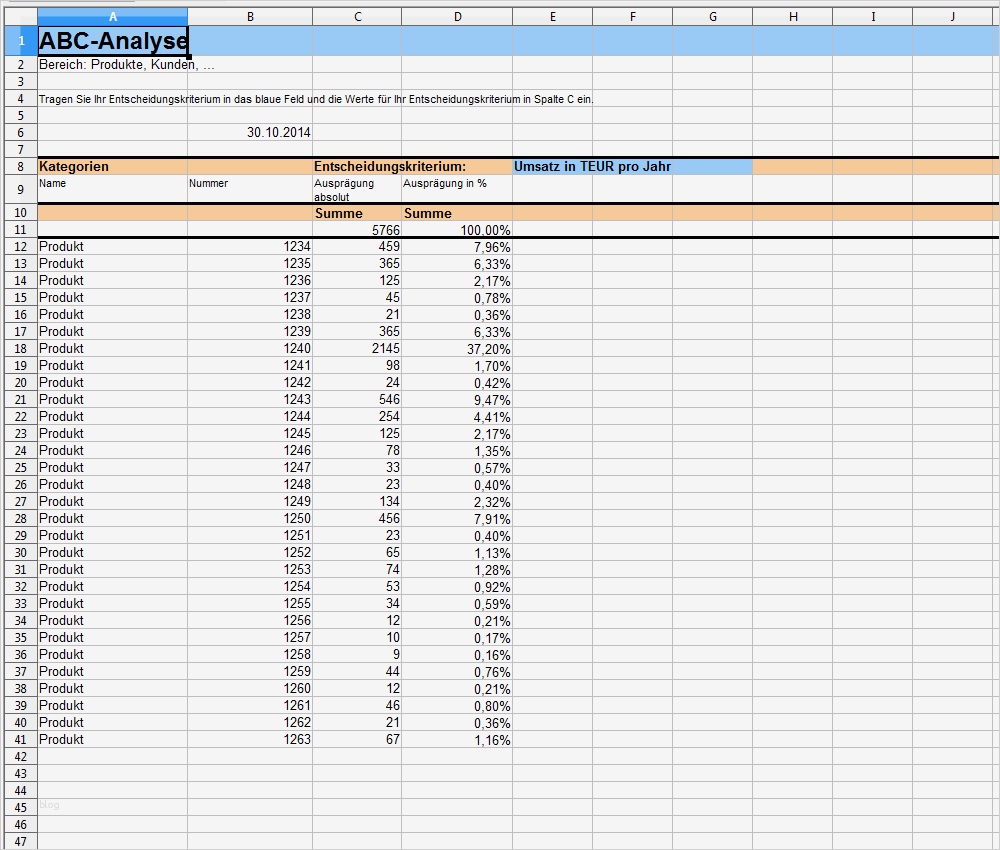
Task: Click the 37,20% percentage cell
Action: coord(457,349)
